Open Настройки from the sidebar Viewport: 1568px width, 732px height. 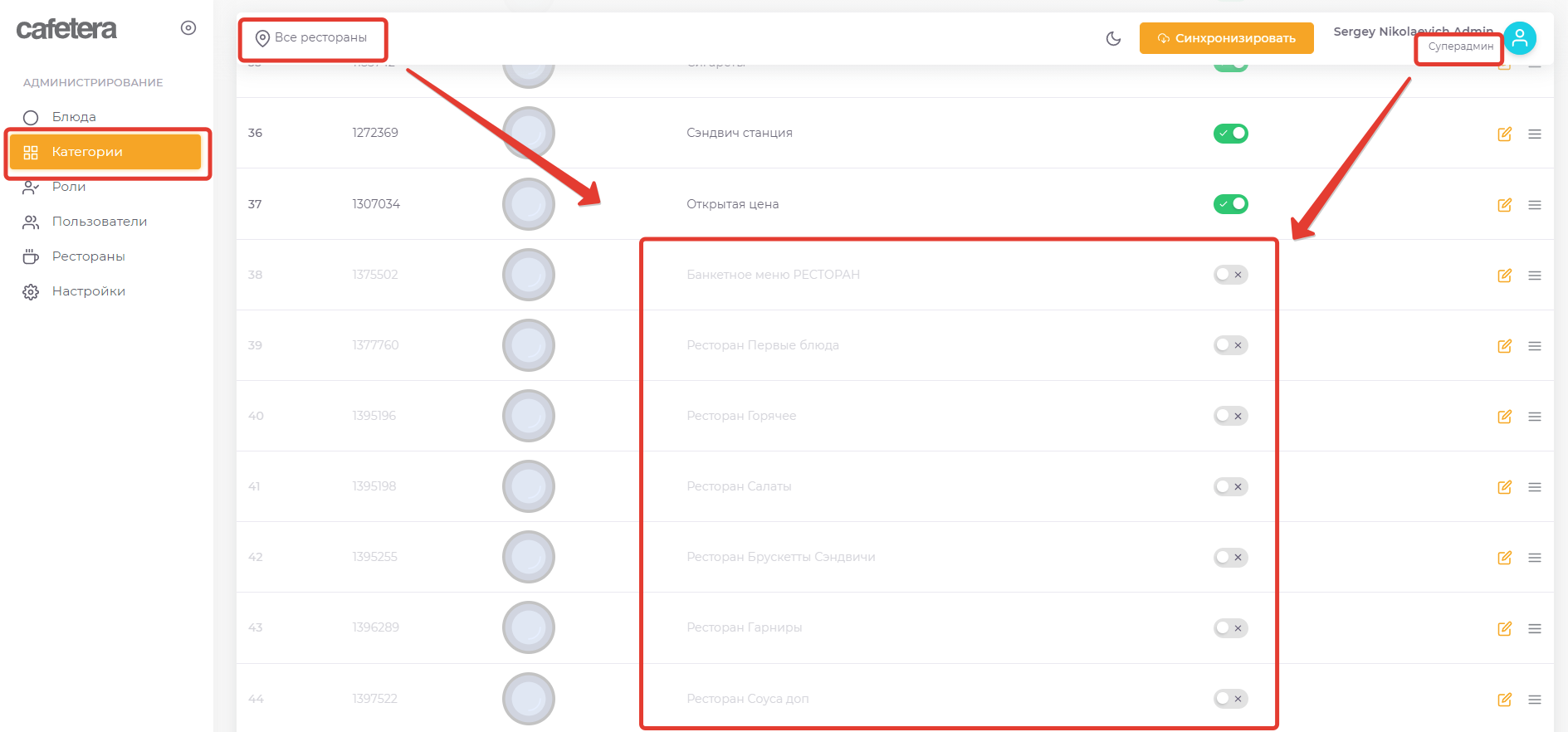pos(88,291)
